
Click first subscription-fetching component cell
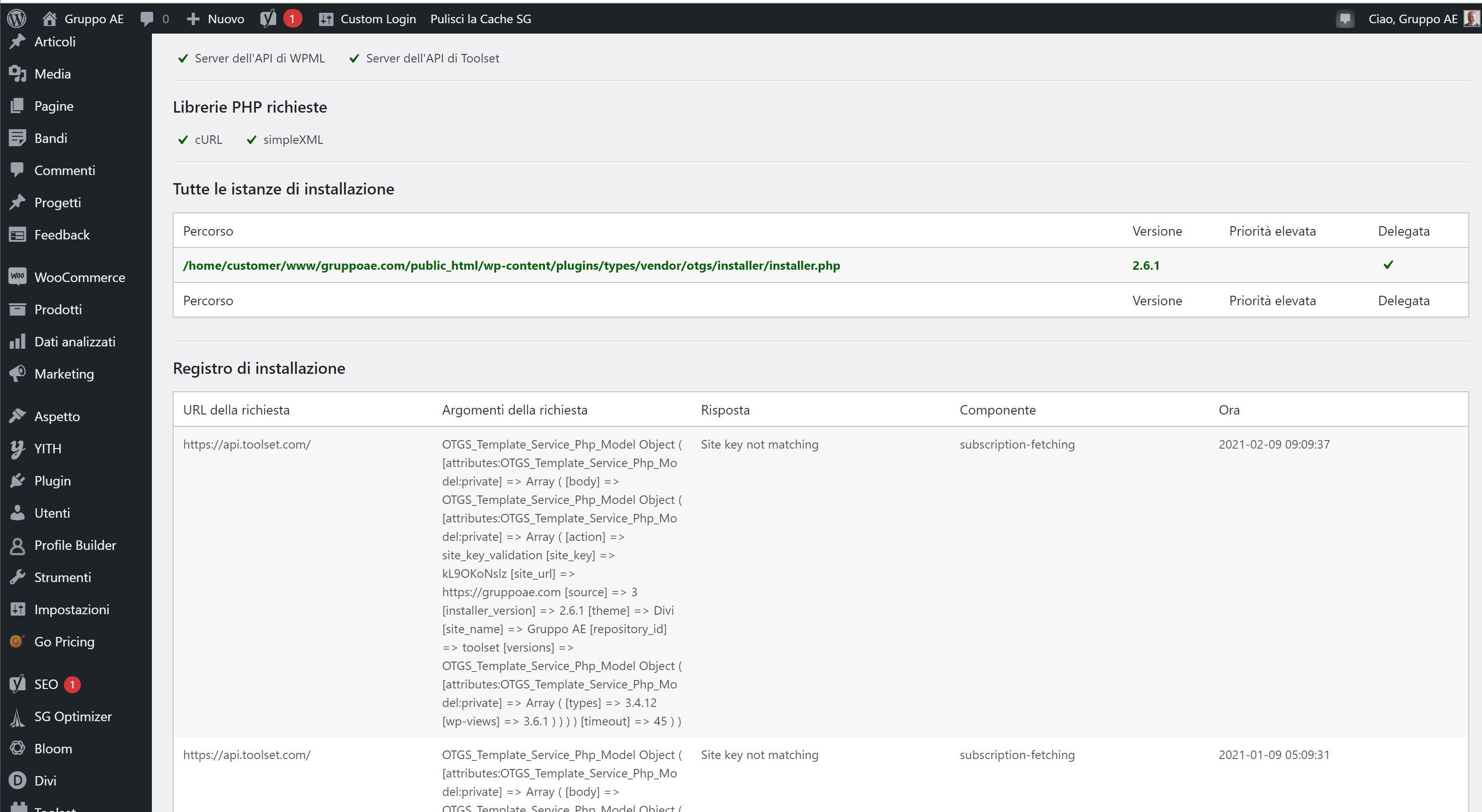point(1017,444)
